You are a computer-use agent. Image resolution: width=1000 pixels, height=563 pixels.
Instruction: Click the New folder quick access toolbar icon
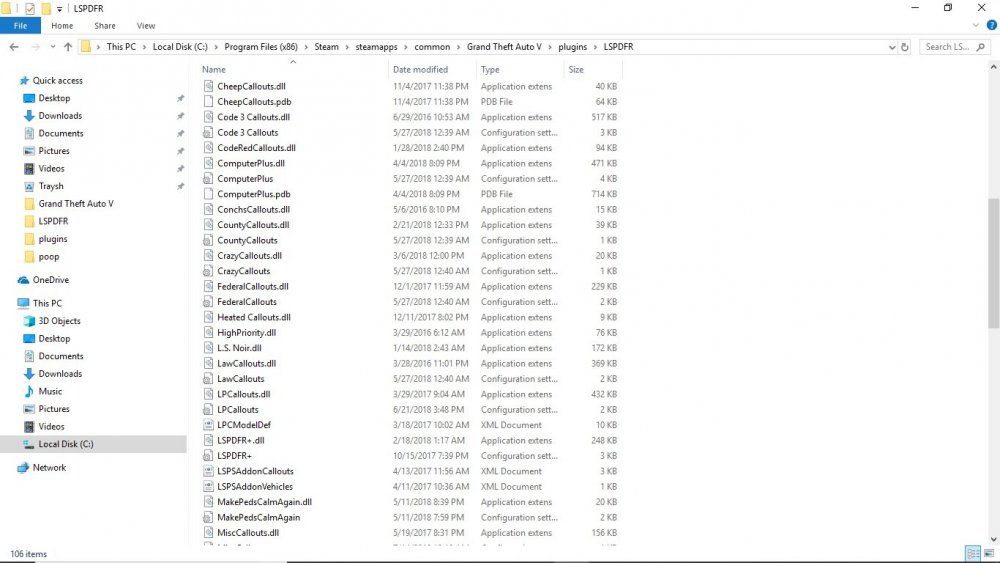click(x=46, y=8)
